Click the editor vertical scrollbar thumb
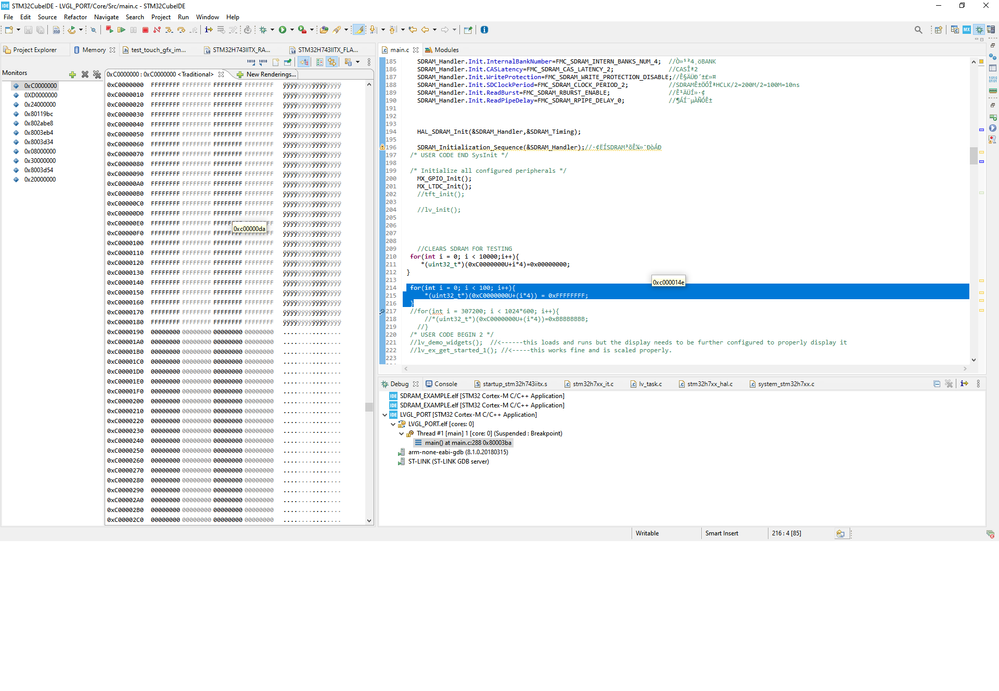The image size is (999, 691). point(974,155)
